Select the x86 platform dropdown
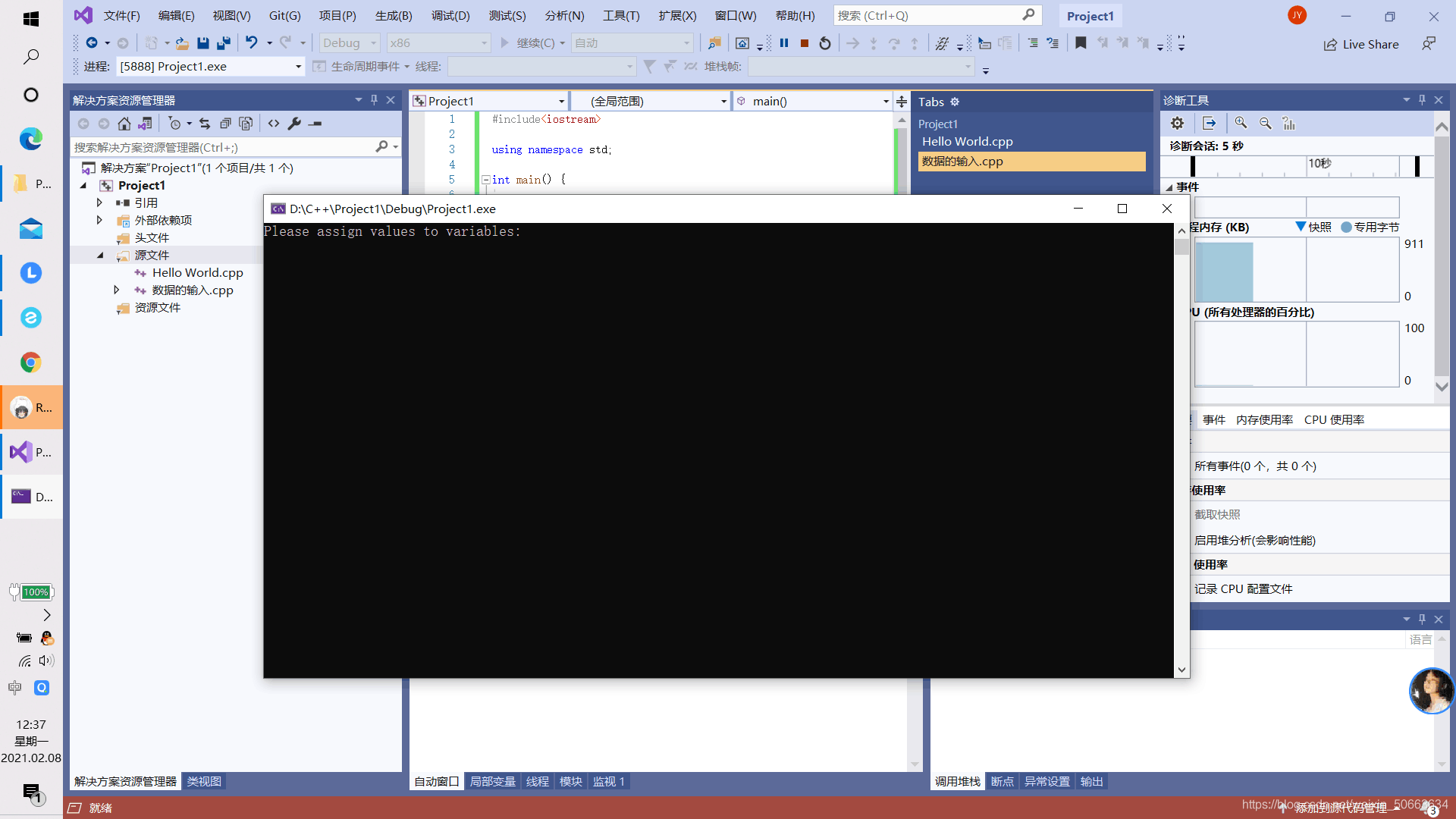1456x819 pixels. tap(437, 42)
